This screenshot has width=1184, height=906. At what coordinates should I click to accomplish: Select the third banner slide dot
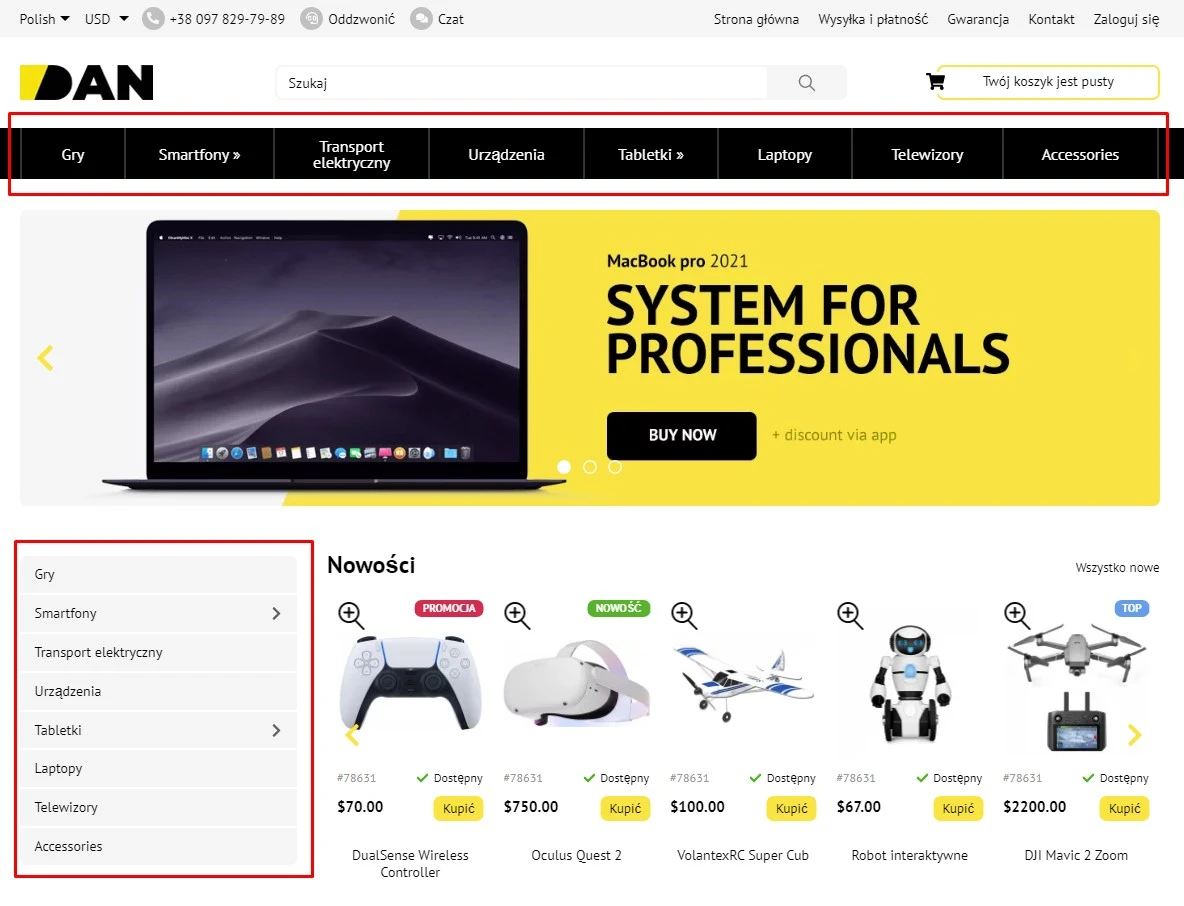[x=615, y=467]
